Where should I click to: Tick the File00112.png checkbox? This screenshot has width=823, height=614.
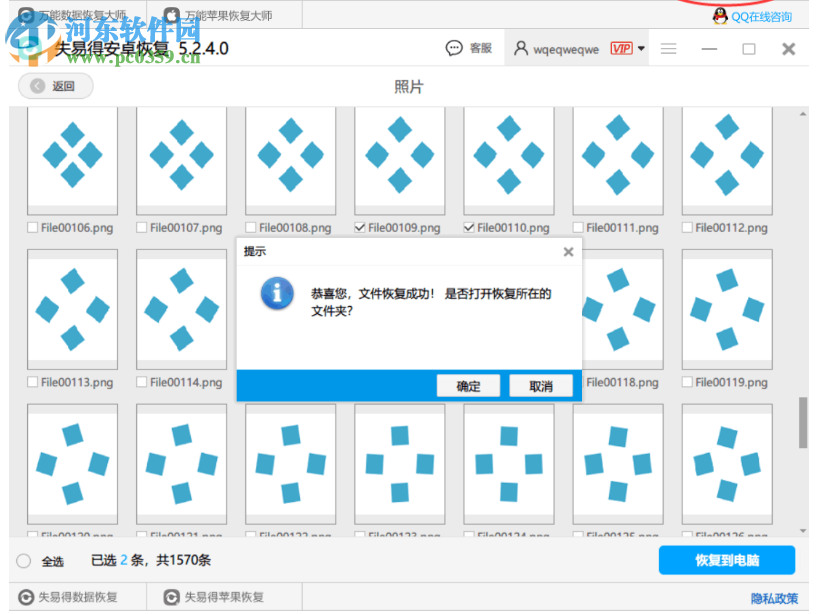point(687,227)
